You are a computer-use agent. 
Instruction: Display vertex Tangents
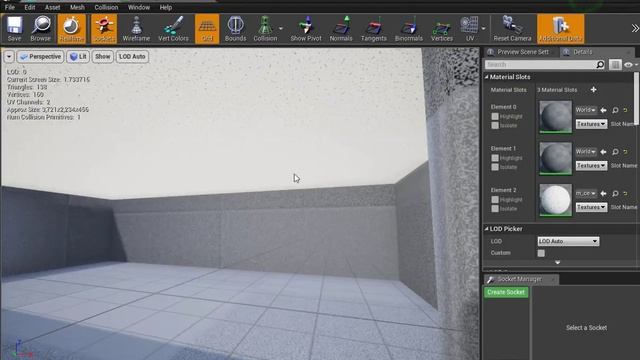(373, 29)
